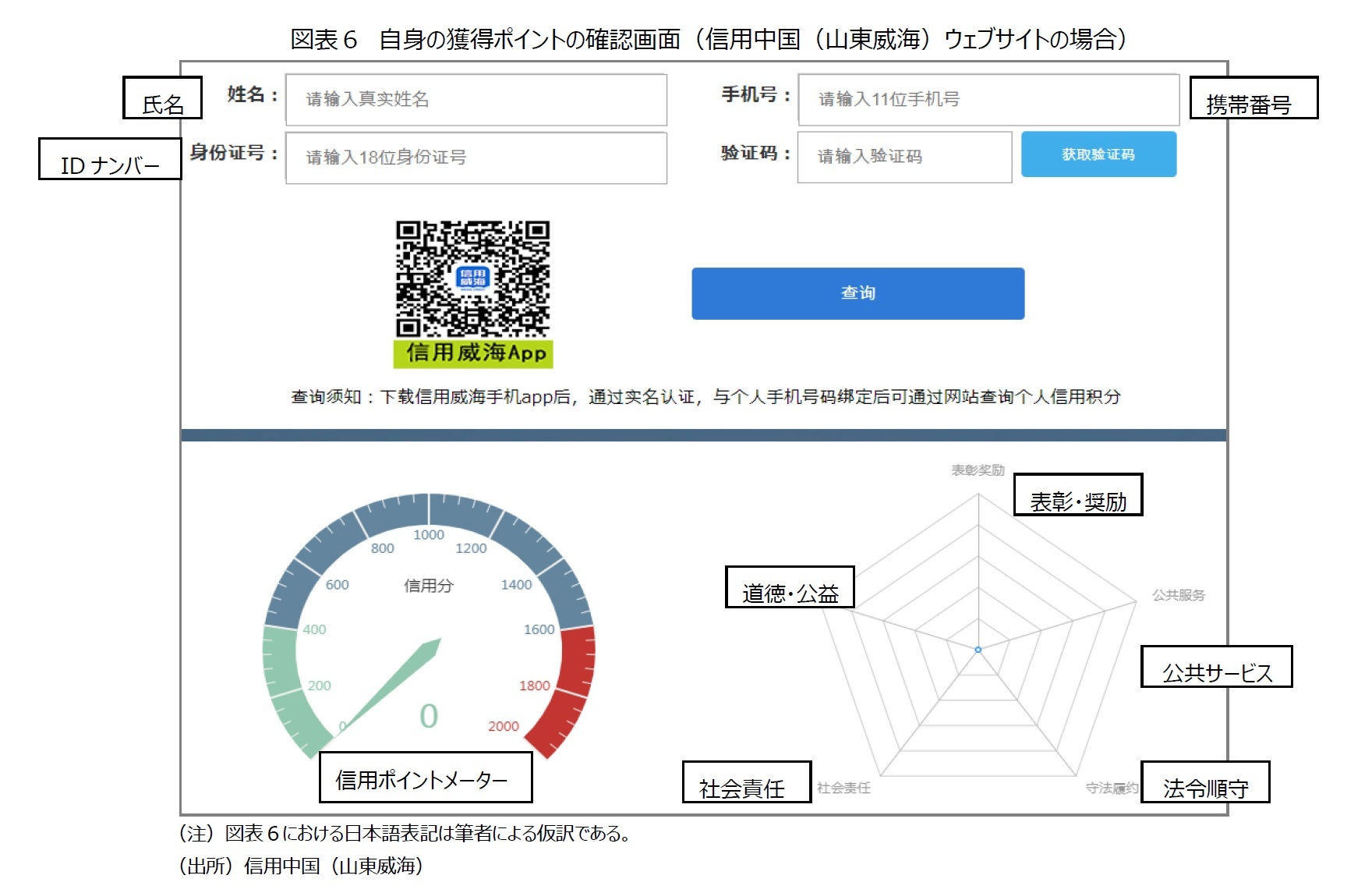This screenshot has height=893, width=1372.
Task: Click the 表彰奖励 radar chart axis label
Action: (x=978, y=471)
